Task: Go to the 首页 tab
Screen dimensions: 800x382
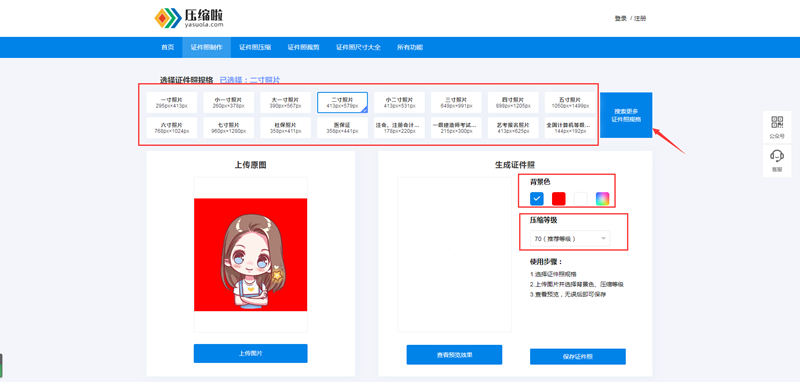Action: pos(167,47)
